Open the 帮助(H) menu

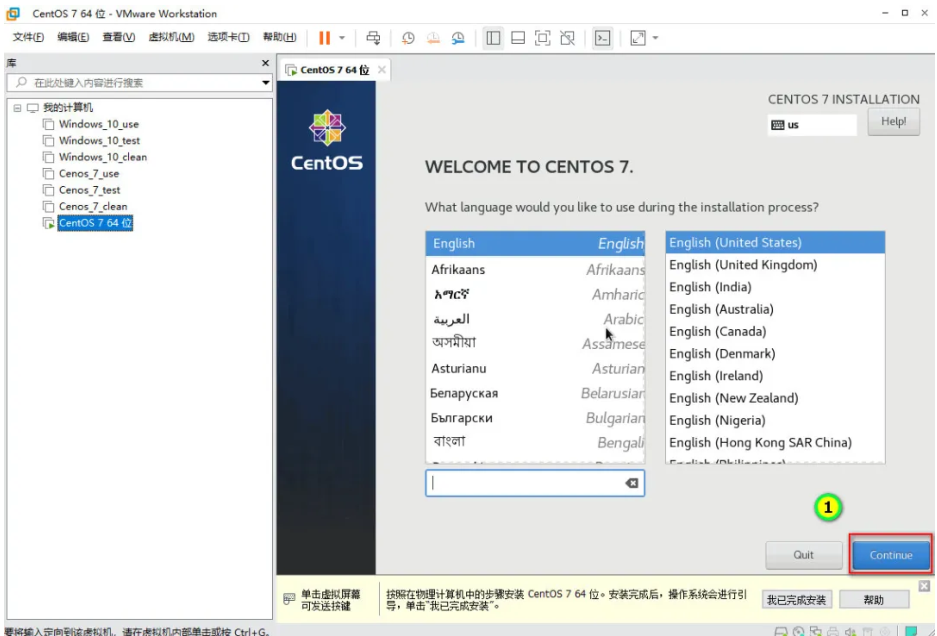pyautogui.click(x=280, y=37)
